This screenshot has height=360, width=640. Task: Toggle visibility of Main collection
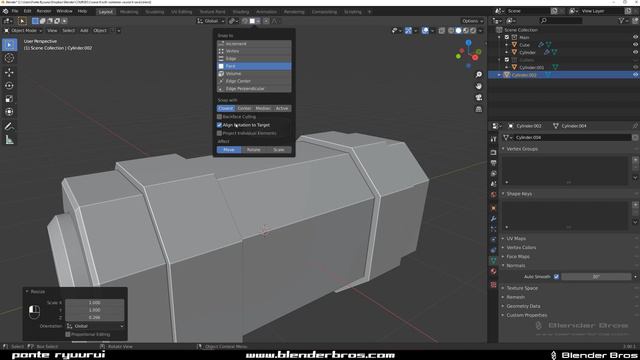click(635, 37)
